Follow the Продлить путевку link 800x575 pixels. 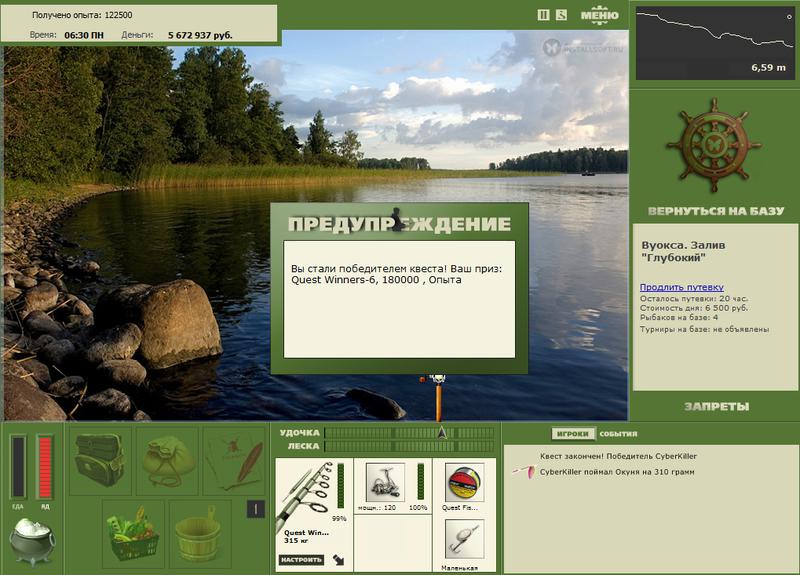click(682, 287)
